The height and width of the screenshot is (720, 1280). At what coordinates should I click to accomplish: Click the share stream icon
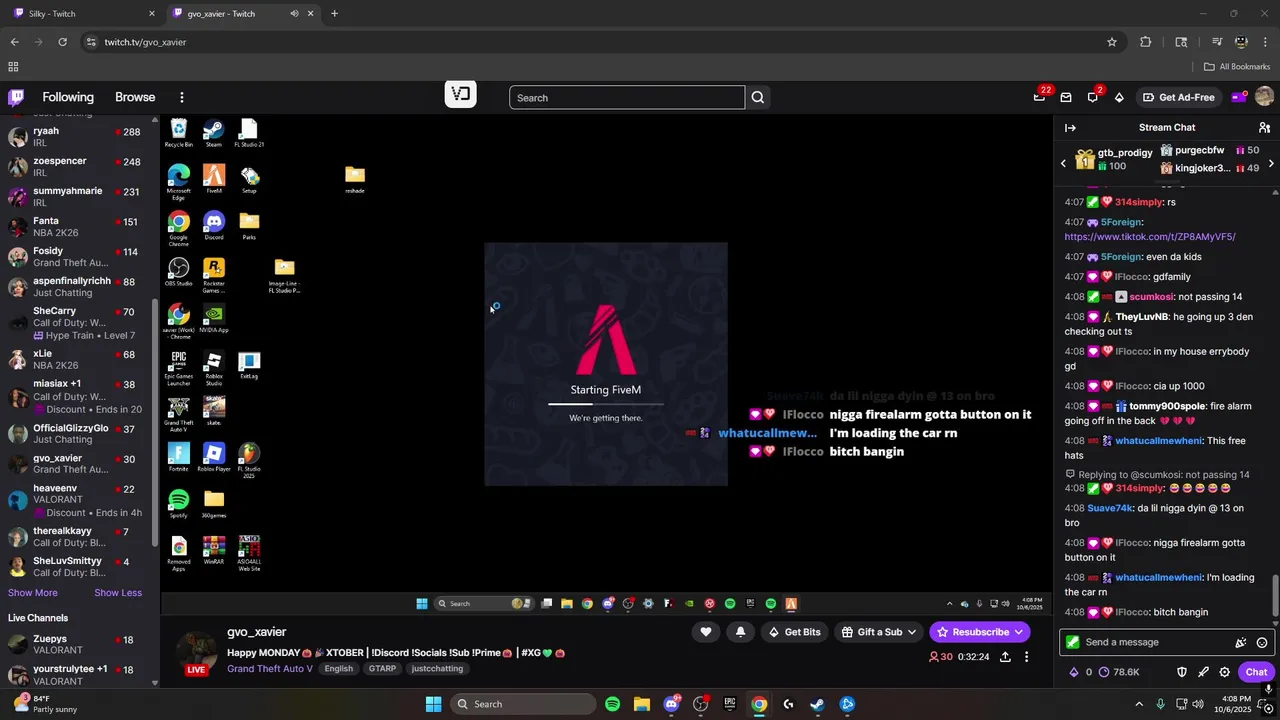pyautogui.click(x=1005, y=657)
